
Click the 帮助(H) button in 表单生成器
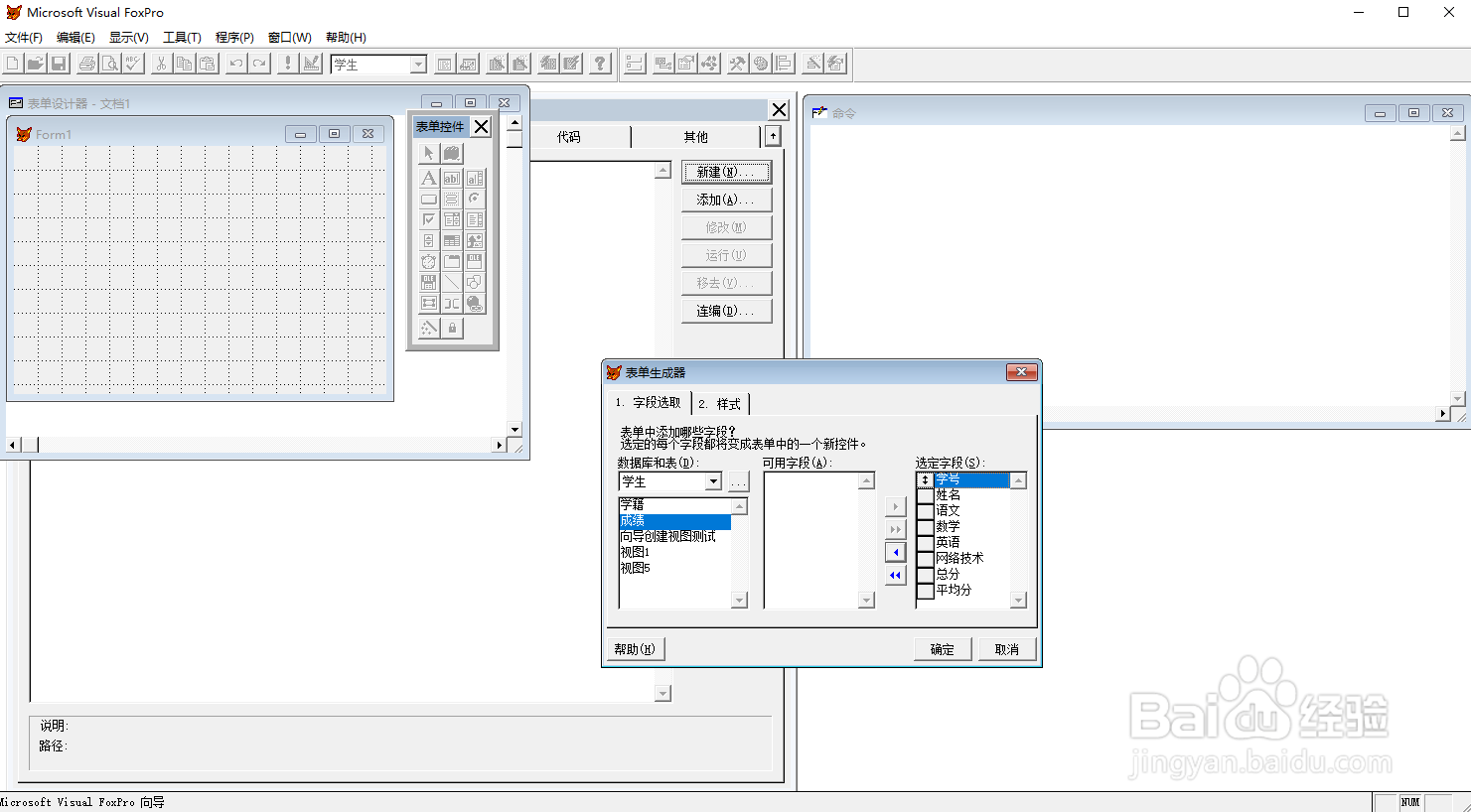tap(635, 649)
